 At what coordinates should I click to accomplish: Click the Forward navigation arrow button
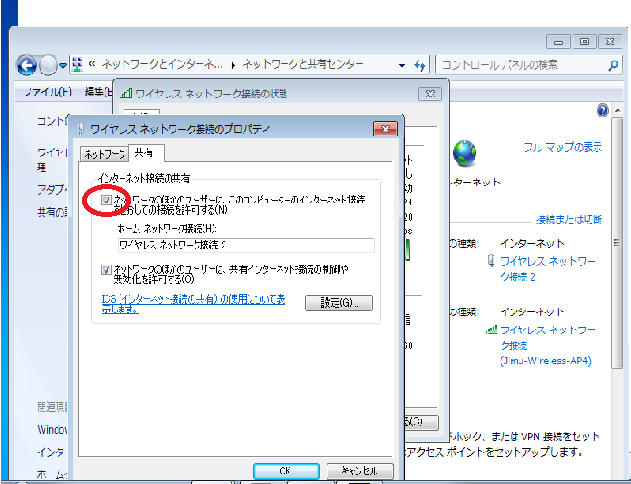coord(48,65)
